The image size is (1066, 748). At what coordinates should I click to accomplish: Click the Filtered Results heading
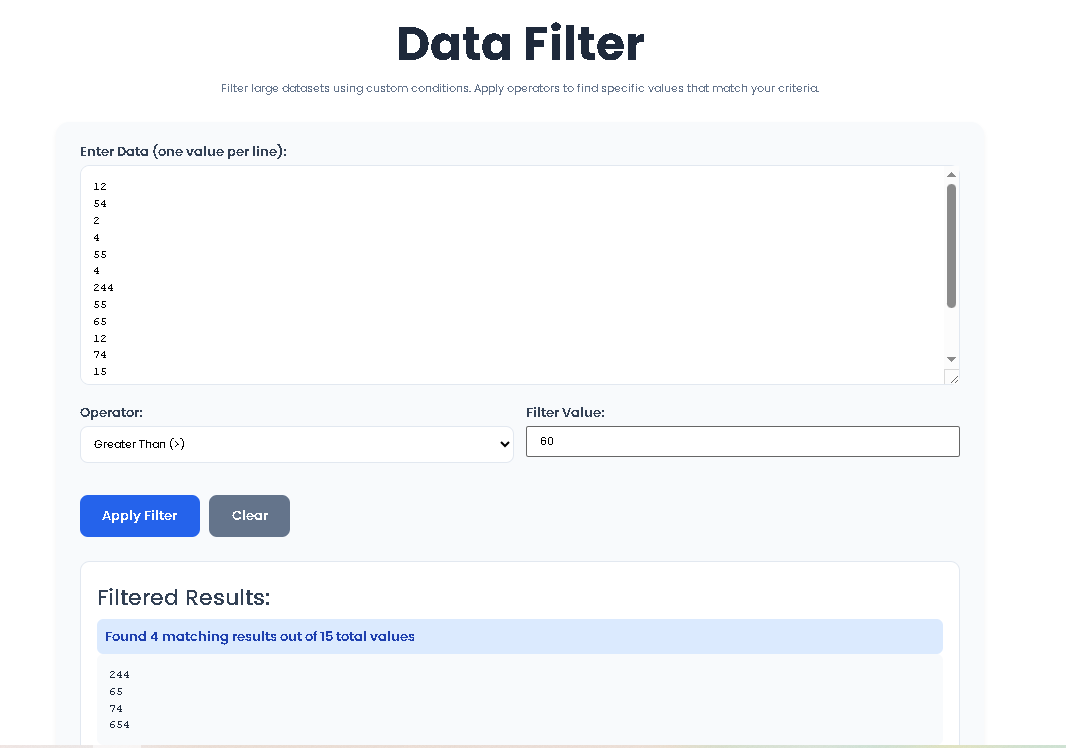point(183,597)
